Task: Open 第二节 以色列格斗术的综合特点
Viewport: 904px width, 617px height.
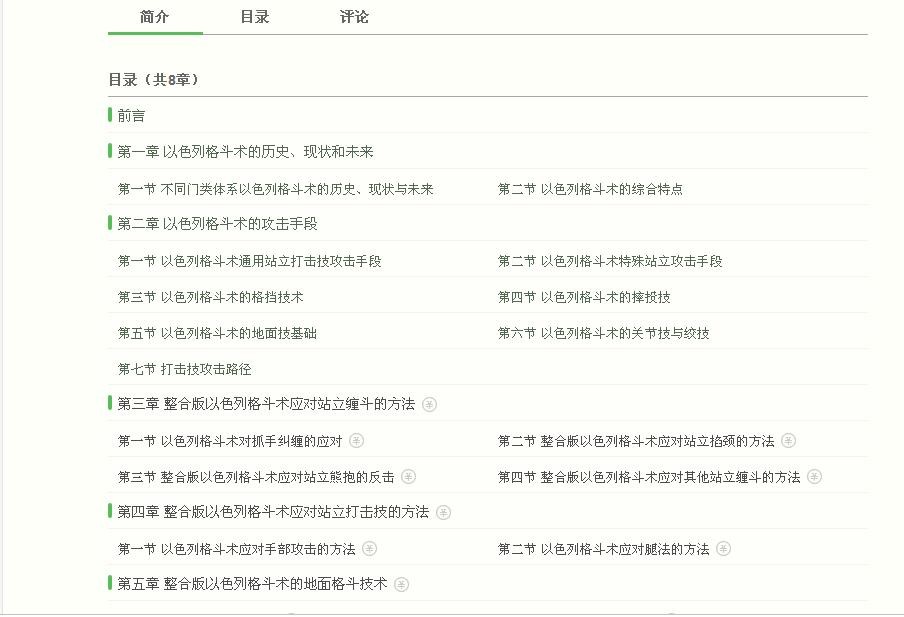Action: 590,189
